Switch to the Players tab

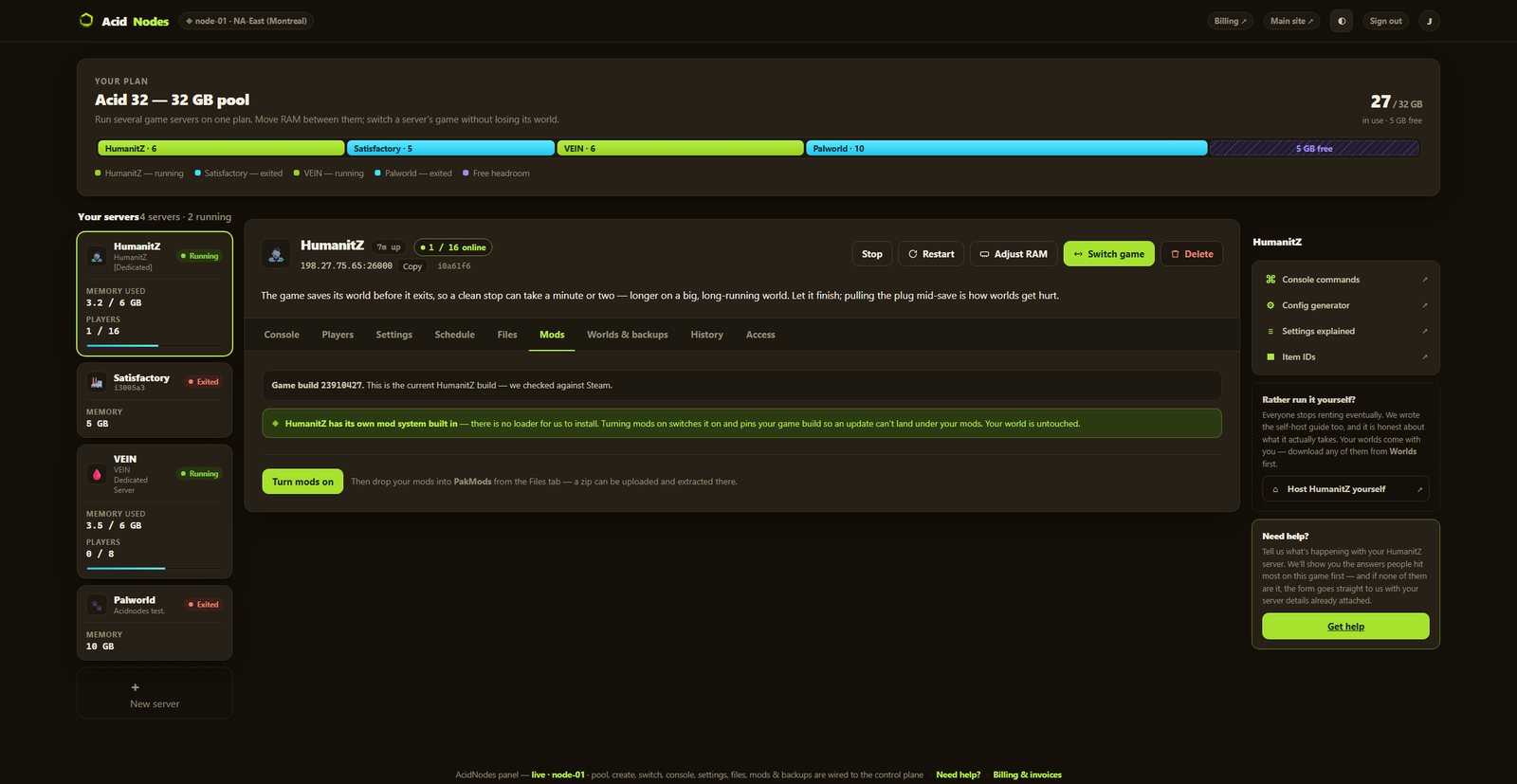tap(338, 335)
